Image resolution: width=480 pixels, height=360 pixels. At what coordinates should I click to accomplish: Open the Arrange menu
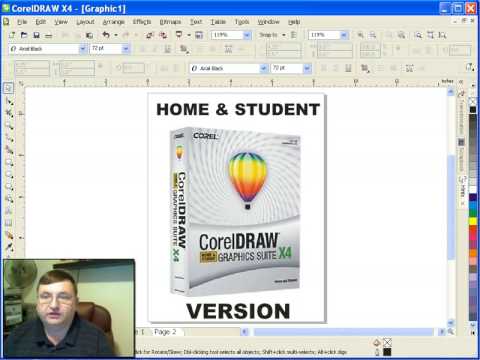pyautogui.click(x=113, y=22)
